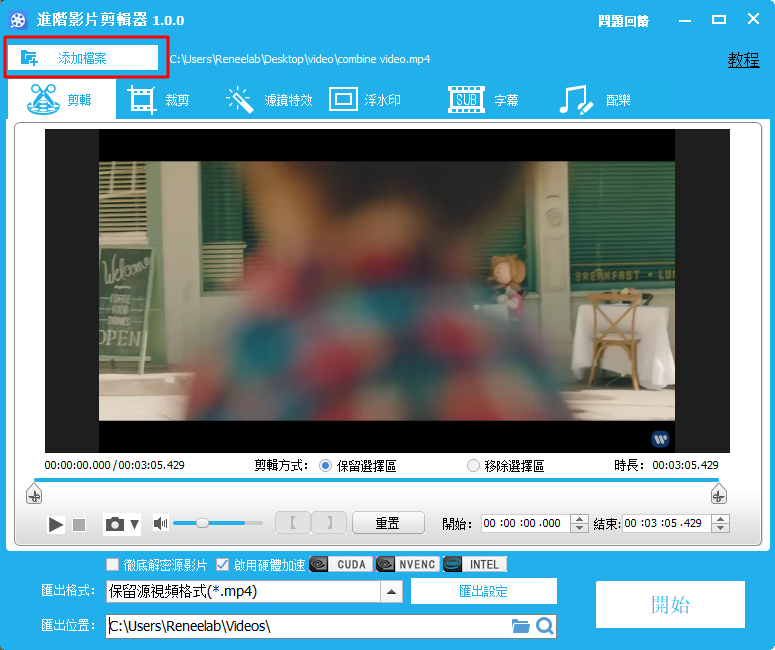Take a snapshot with camera icon
This screenshot has height=650, width=775.
click(x=115, y=524)
